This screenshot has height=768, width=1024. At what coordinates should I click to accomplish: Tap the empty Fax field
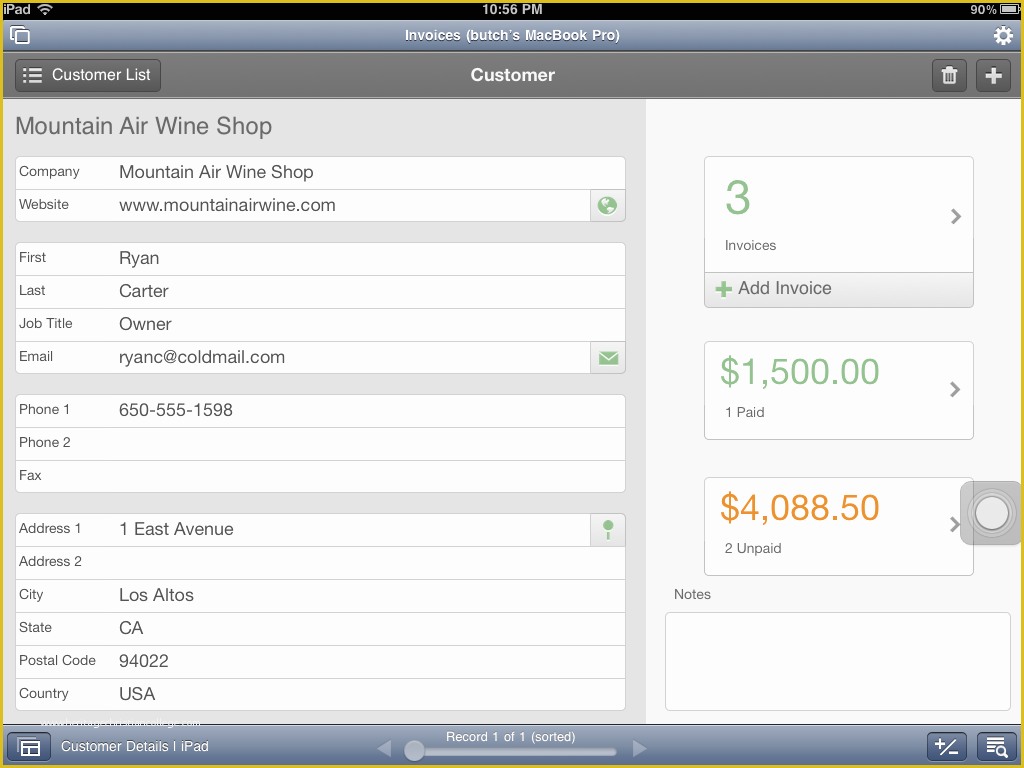(x=320, y=476)
